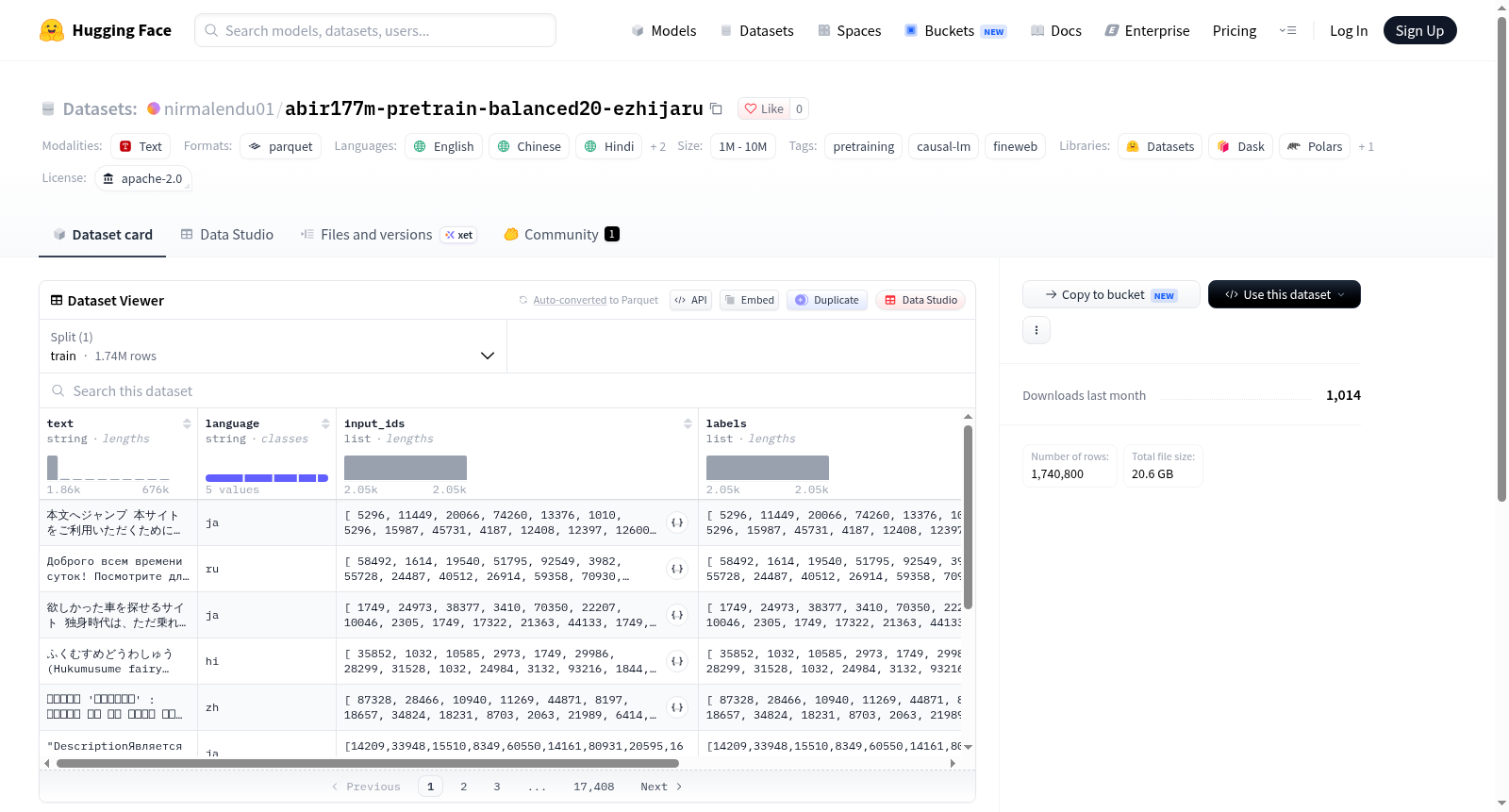The width and height of the screenshot is (1509, 812).
Task: Show the +2 more languages
Action: [657, 146]
